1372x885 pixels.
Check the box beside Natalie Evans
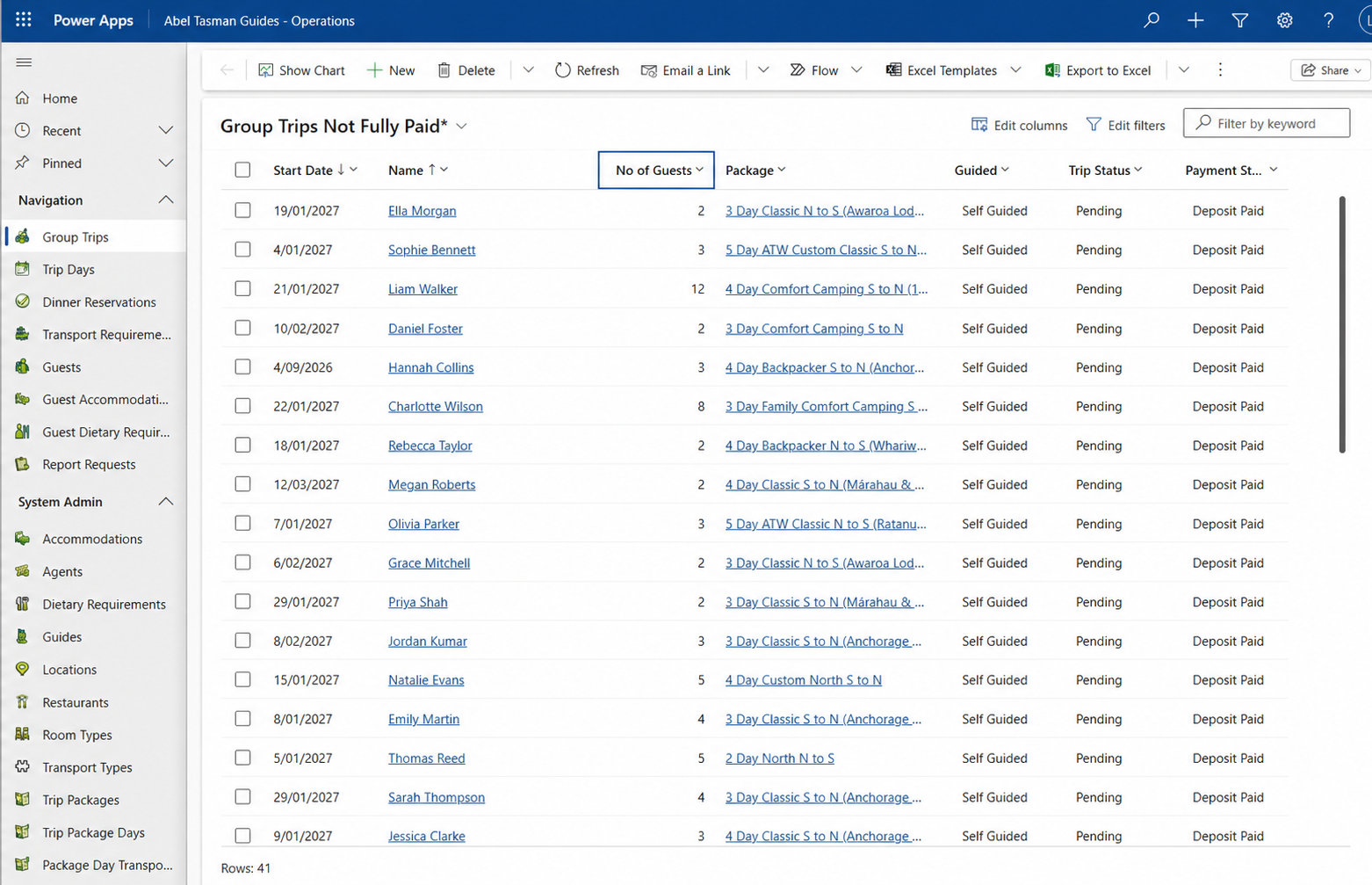pos(242,679)
